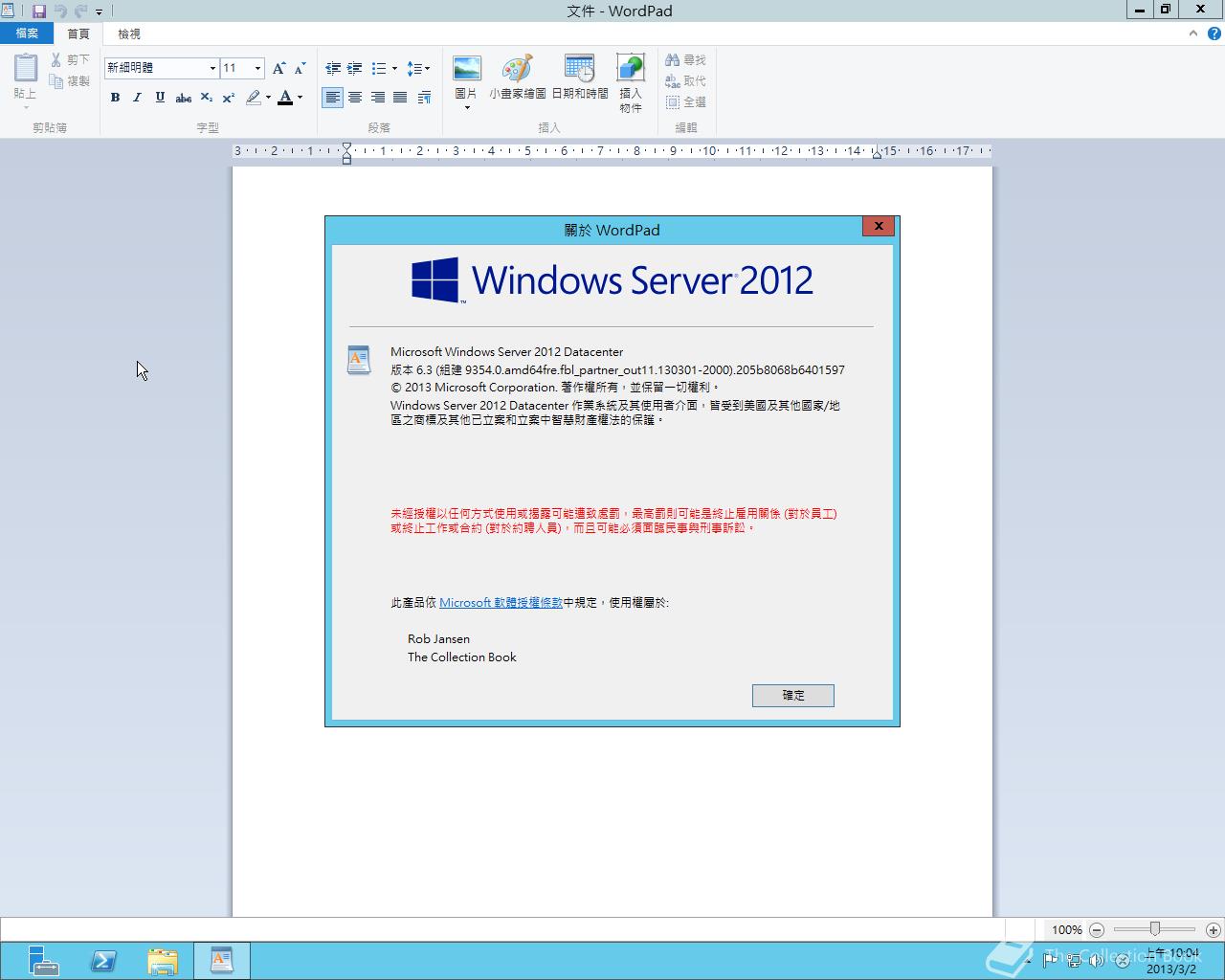Screen dimensions: 1225x980
Task: Click 尋找 find with binoculars icon
Action: tap(686, 59)
